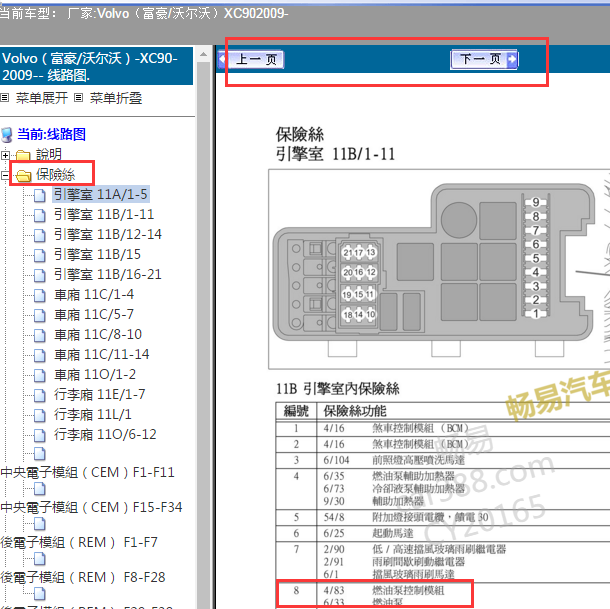610x609 pixels.
Task: Click the document icon beside 車廂 11C/5-7
Action: (x=39, y=315)
